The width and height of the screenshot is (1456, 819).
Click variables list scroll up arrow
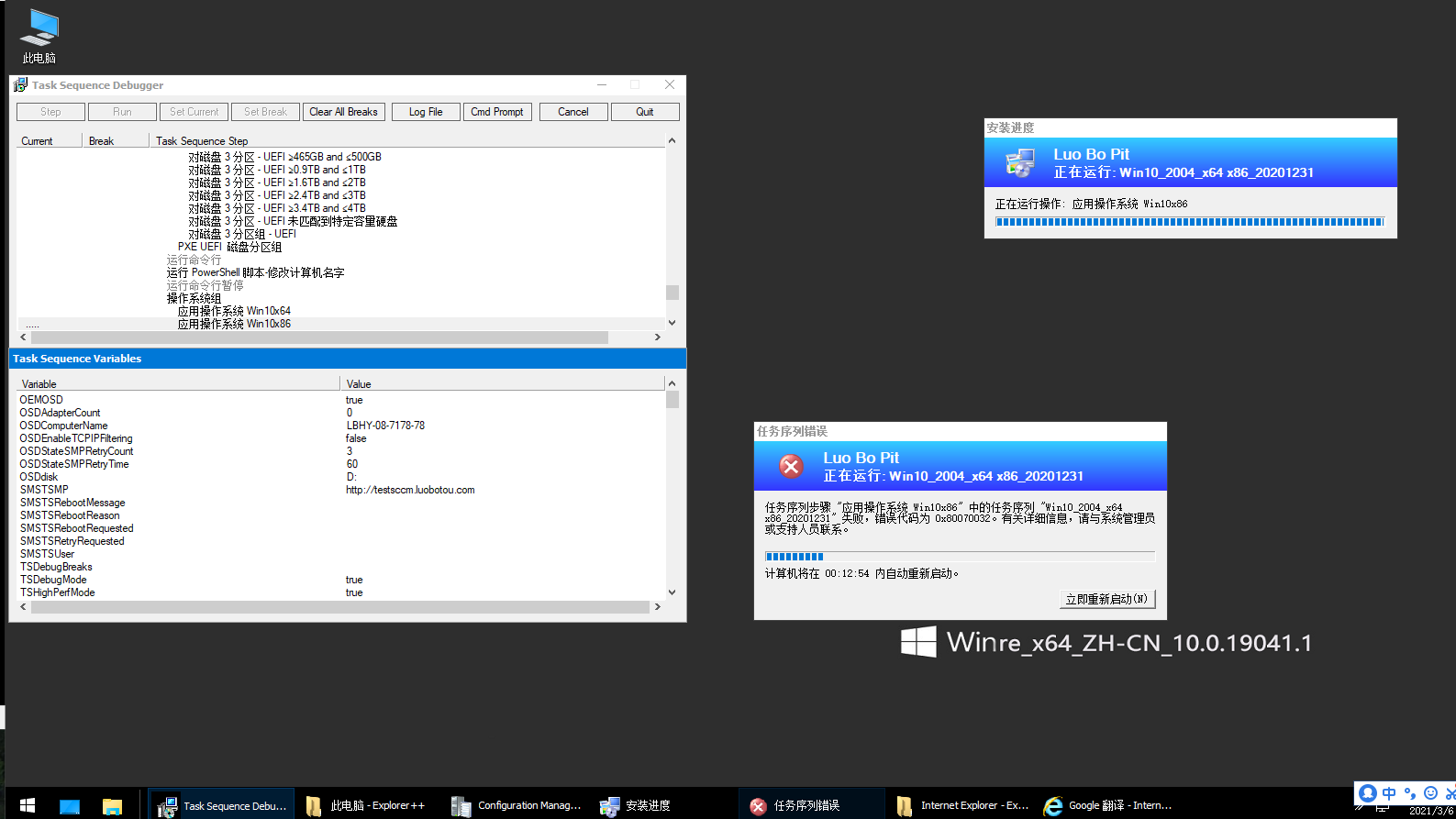[x=672, y=383]
